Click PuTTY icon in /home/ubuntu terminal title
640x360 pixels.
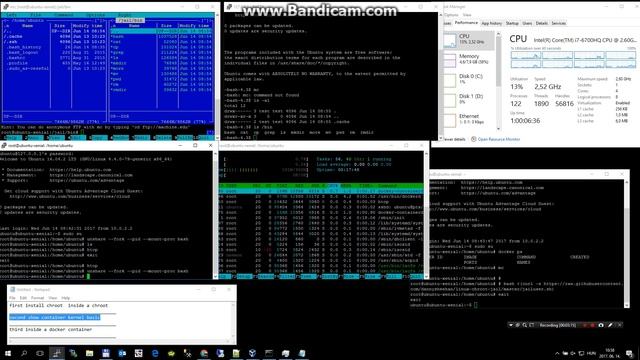(4, 145)
